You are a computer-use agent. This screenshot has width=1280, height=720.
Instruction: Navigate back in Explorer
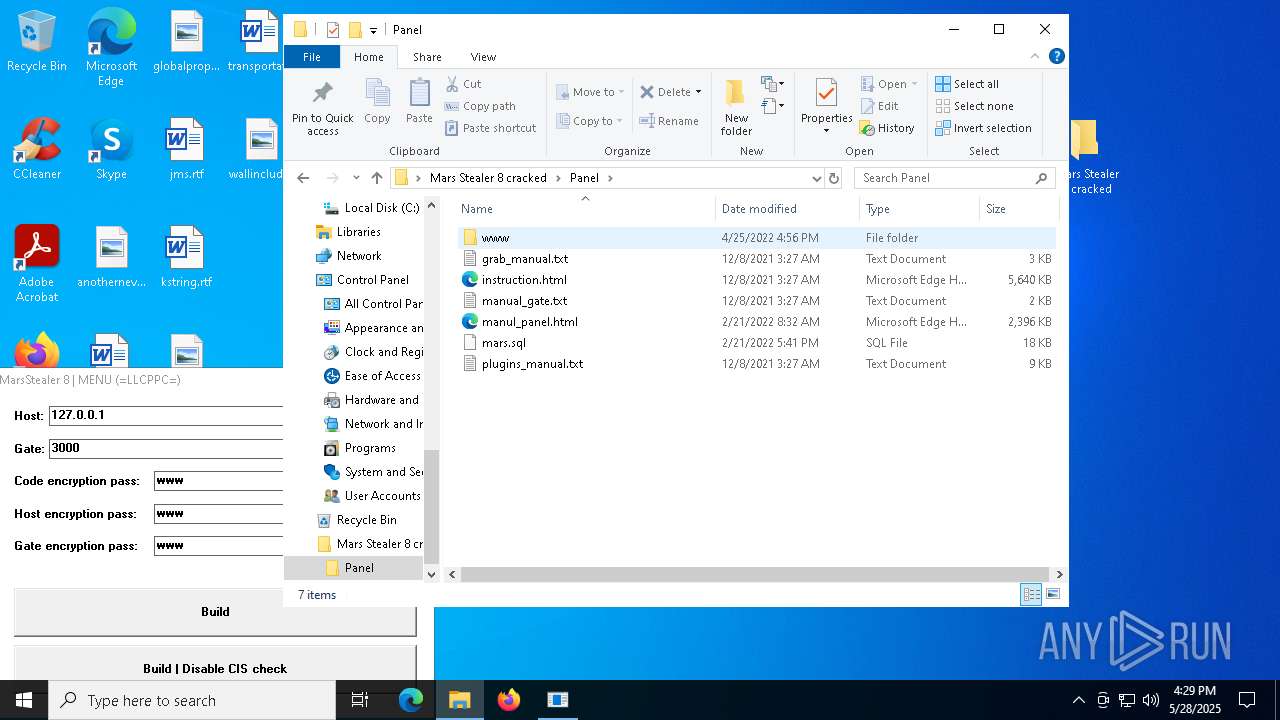pyautogui.click(x=304, y=178)
